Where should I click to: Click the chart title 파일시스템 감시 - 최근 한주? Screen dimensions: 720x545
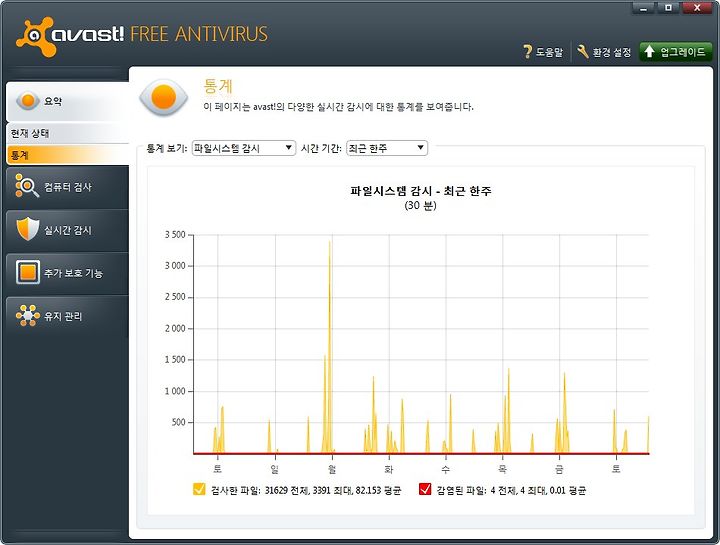click(x=421, y=191)
